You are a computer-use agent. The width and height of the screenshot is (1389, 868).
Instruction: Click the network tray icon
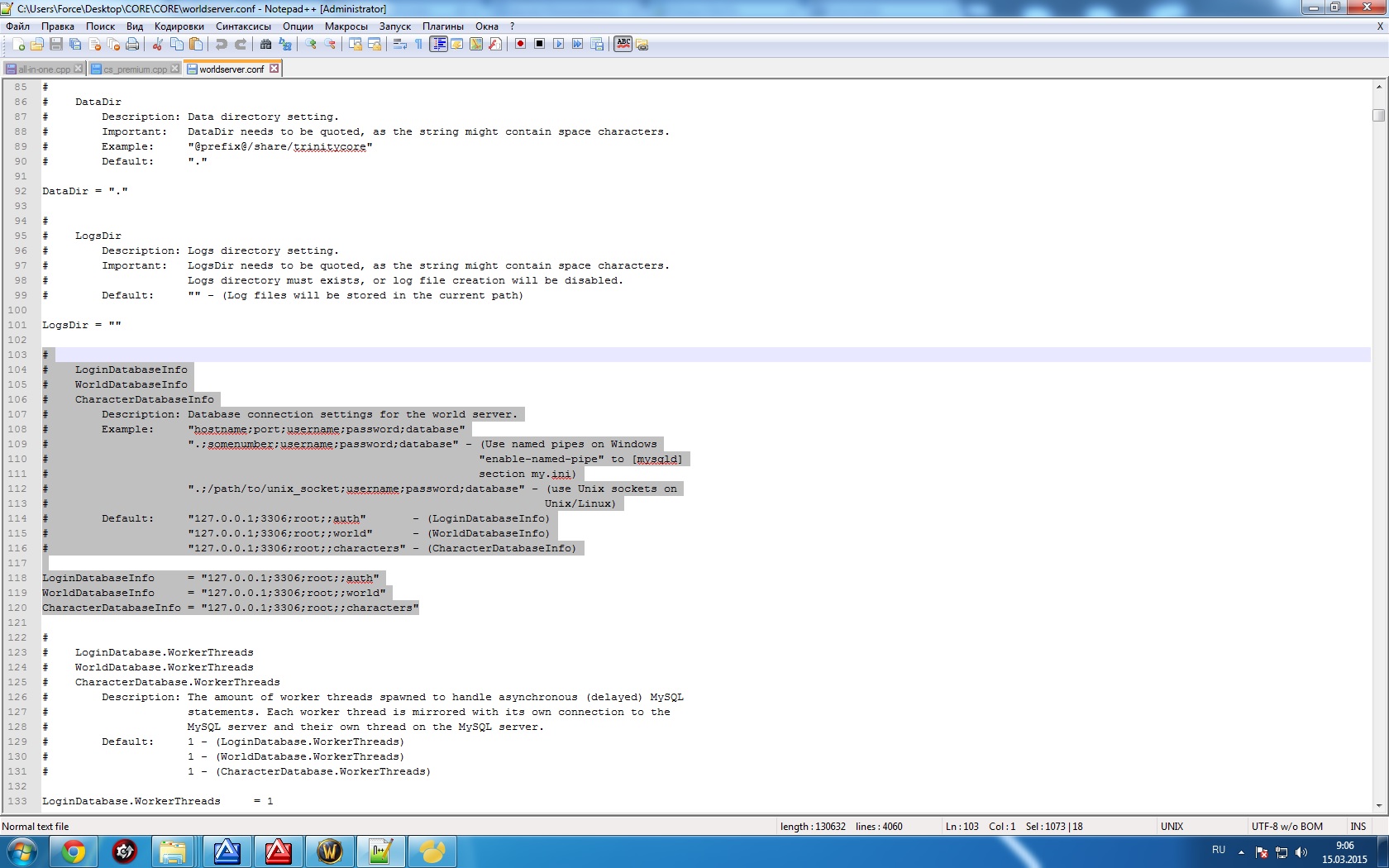coord(1282,852)
